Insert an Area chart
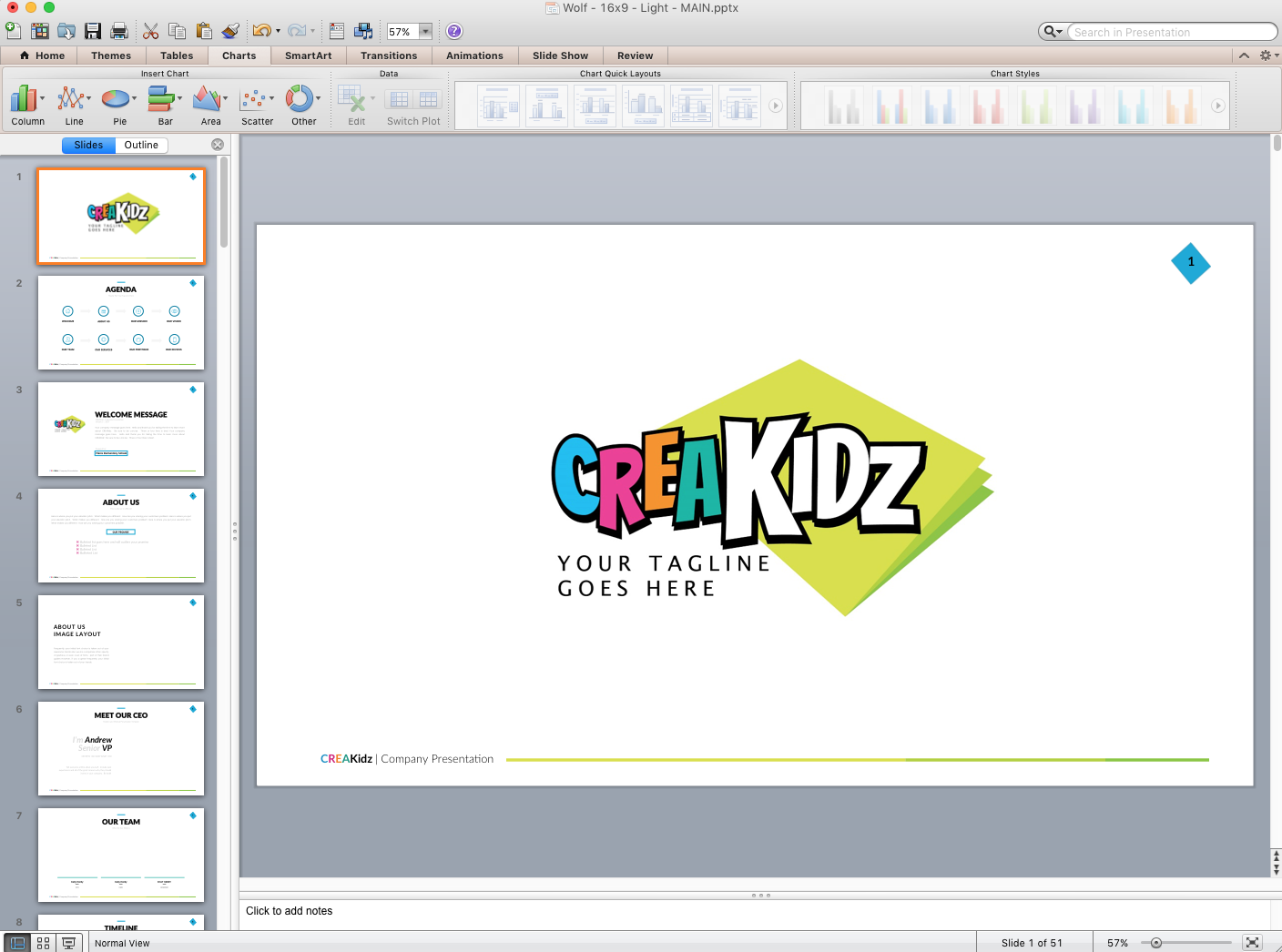 (211, 105)
